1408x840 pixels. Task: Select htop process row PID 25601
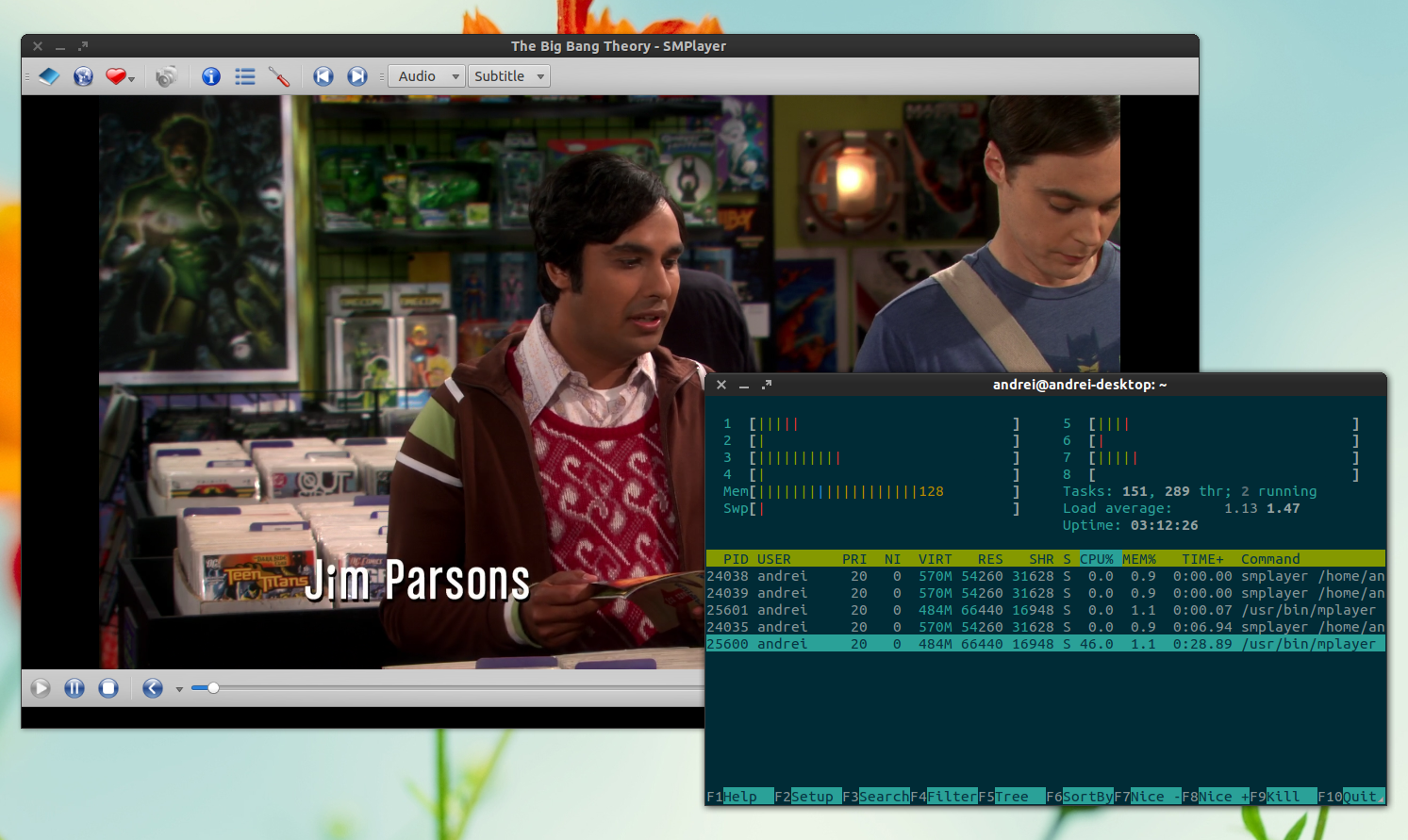pos(1046,610)
